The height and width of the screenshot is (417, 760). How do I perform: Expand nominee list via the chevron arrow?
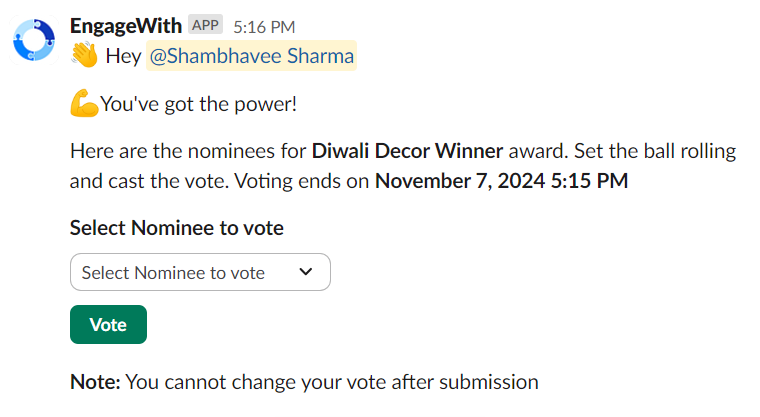click(x=306, y=272)
